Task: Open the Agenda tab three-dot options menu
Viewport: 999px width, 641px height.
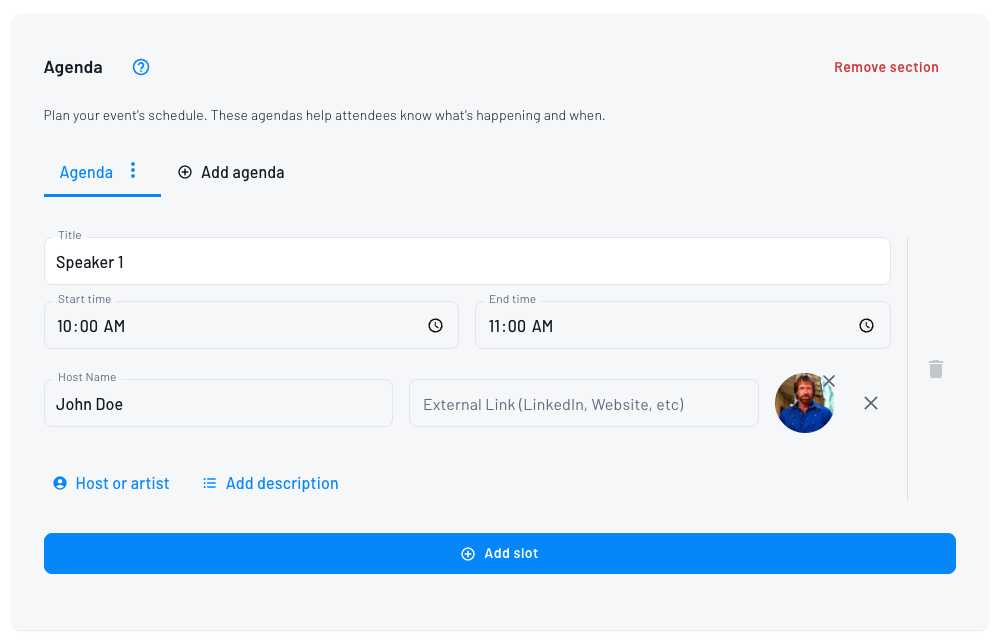Action: point(133,171)
